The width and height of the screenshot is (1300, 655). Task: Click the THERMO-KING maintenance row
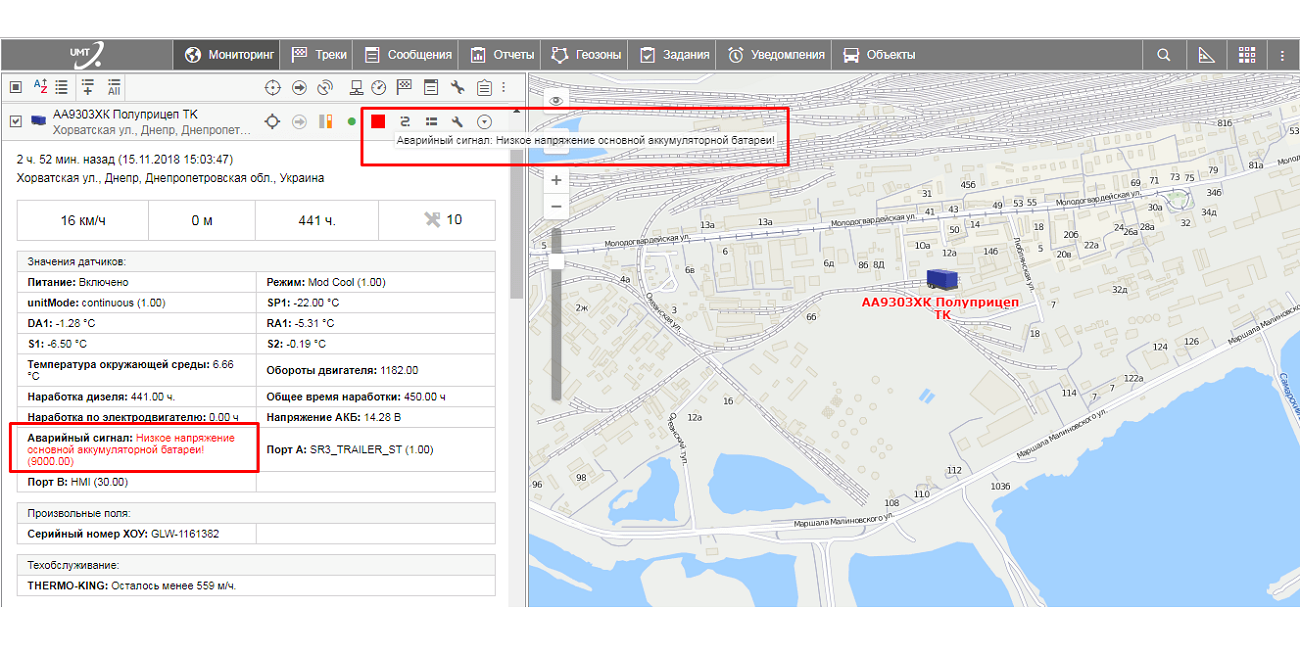coord(256,586)
